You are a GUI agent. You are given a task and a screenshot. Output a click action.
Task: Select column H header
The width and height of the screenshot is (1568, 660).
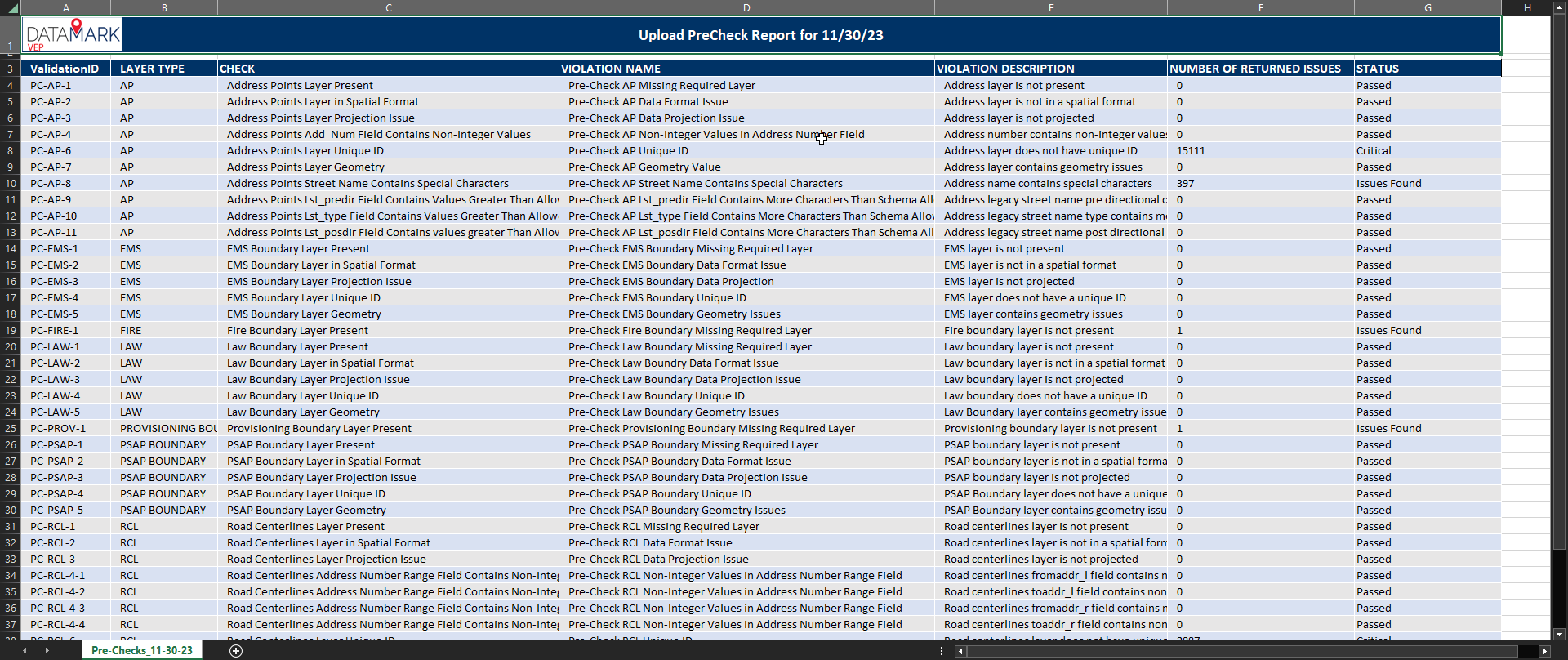(1526, 7)
